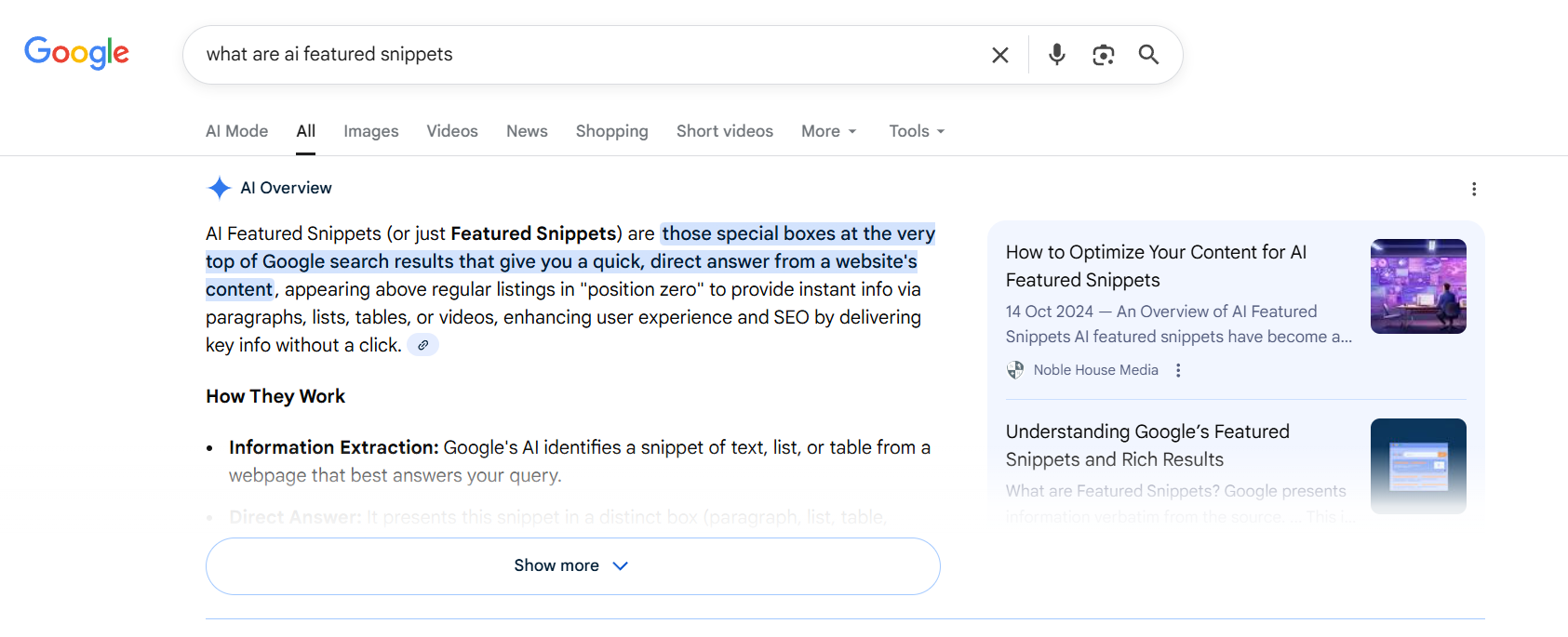The width and height of the screenshot is (1568, 637).
Task: Open Noble House Media result options
Action: (1178, 370)
